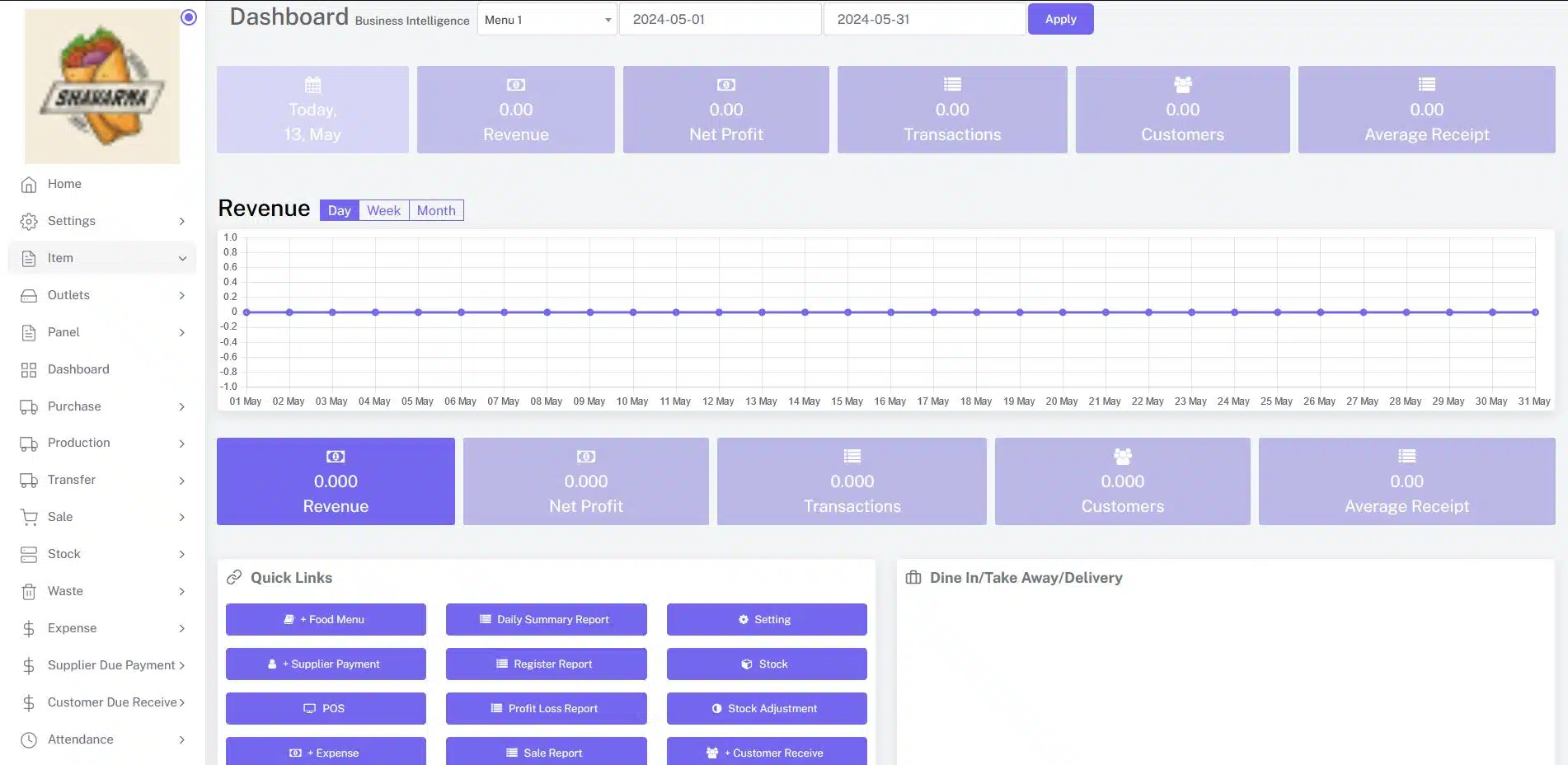Expand the Purchase submenu chevron

click(182, 407)
